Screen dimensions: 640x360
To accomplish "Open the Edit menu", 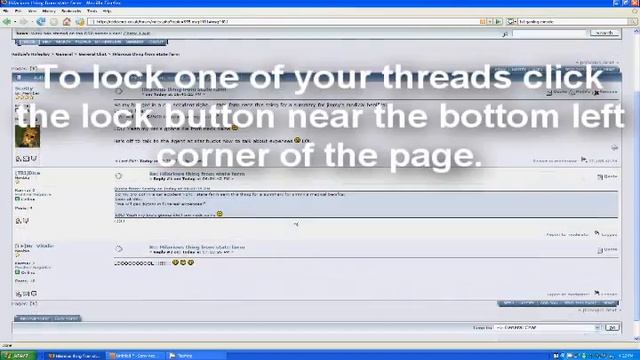I will (x=18, y=11).
